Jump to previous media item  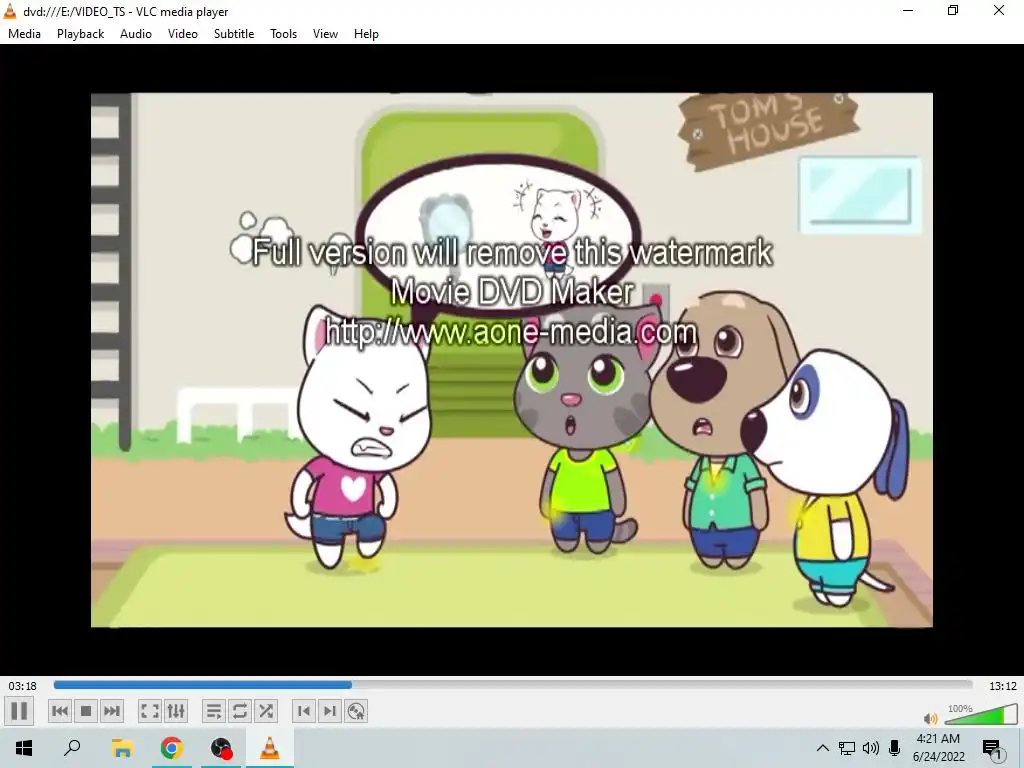(x=60, y=711)
